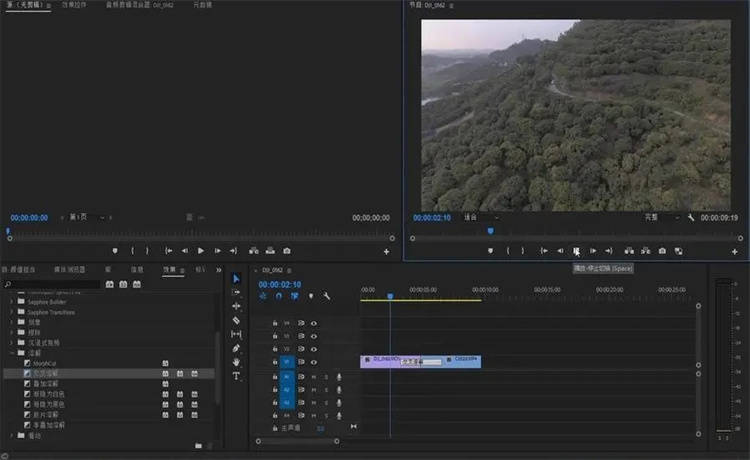750x460 pixels.
Task: Go to In point in Program monitor
Action: tap(544, 251)
